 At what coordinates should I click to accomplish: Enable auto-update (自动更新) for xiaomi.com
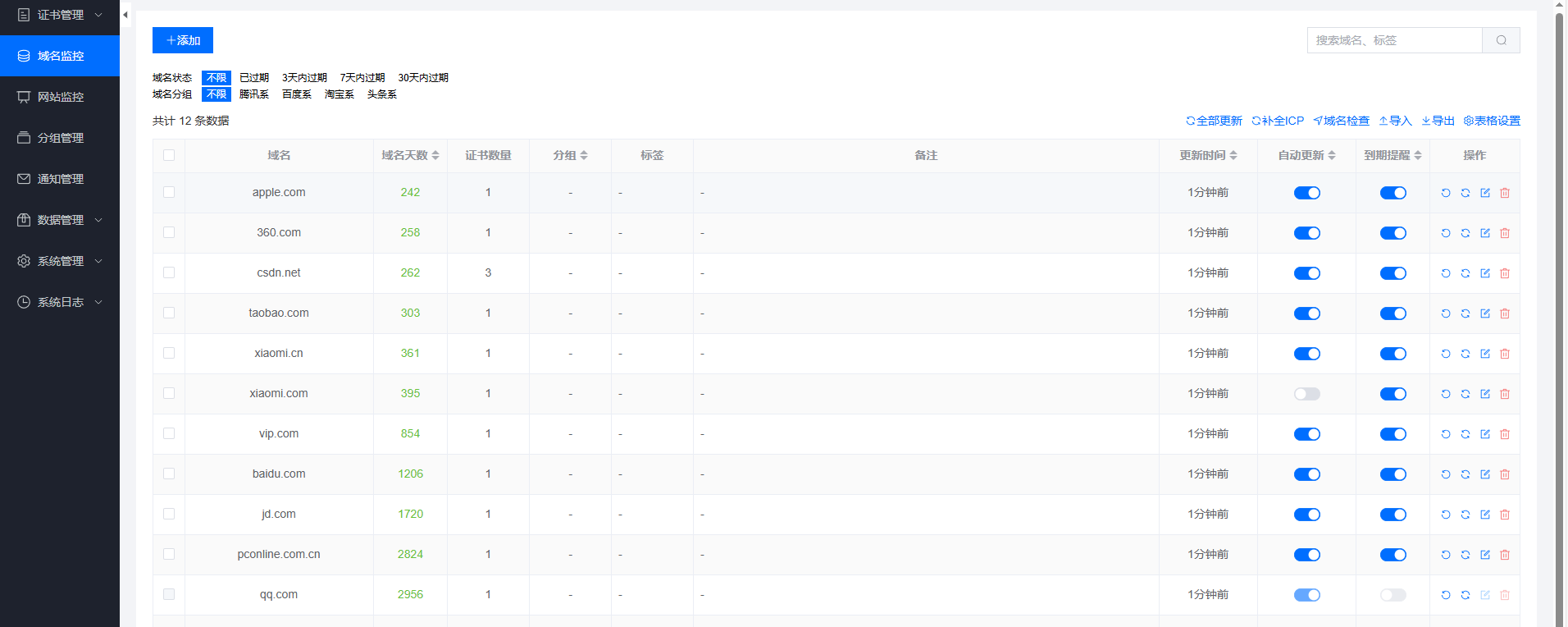1307,394
